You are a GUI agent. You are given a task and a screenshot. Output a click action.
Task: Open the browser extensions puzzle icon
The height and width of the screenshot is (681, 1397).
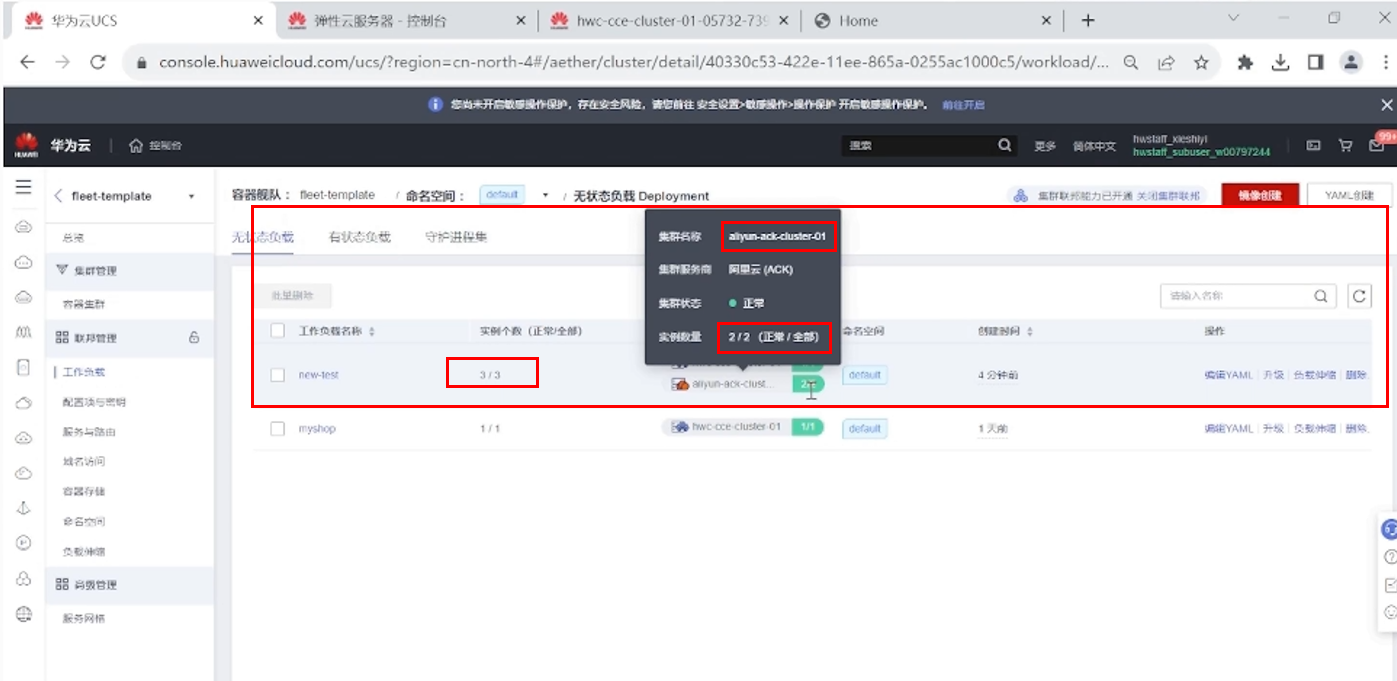1245,62
